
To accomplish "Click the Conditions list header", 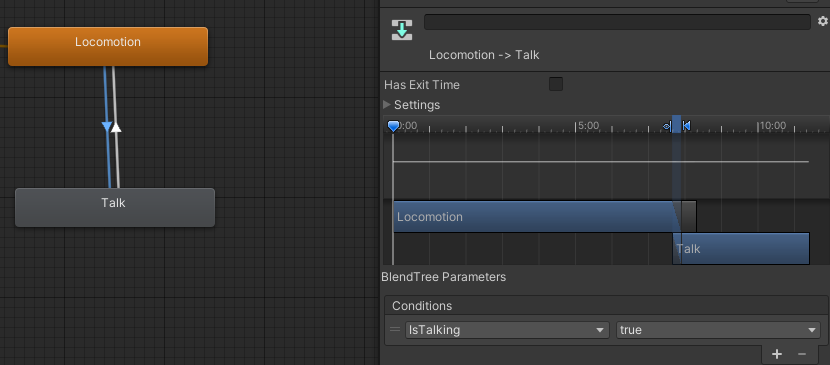I will pos(607,306).
